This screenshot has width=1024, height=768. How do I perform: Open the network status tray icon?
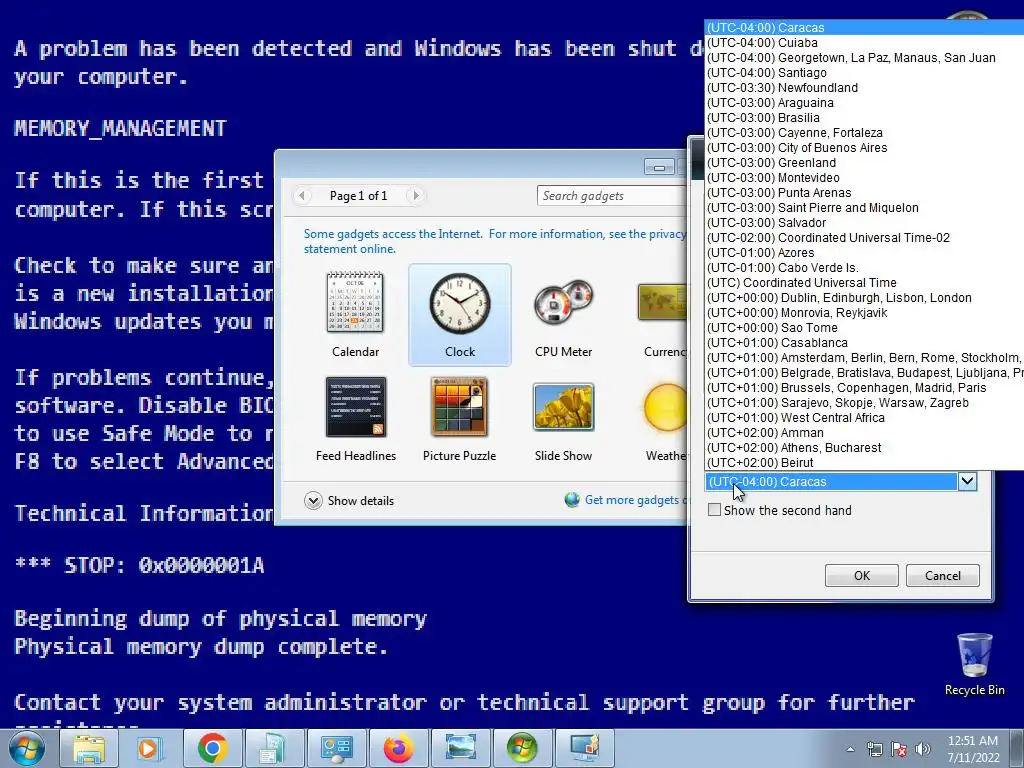(x=874, y=749)
